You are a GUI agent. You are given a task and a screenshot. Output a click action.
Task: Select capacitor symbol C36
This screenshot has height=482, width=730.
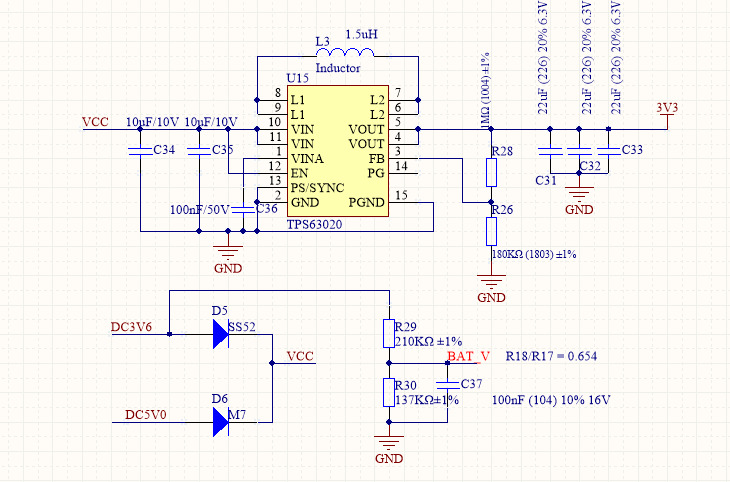pos(243,210)
